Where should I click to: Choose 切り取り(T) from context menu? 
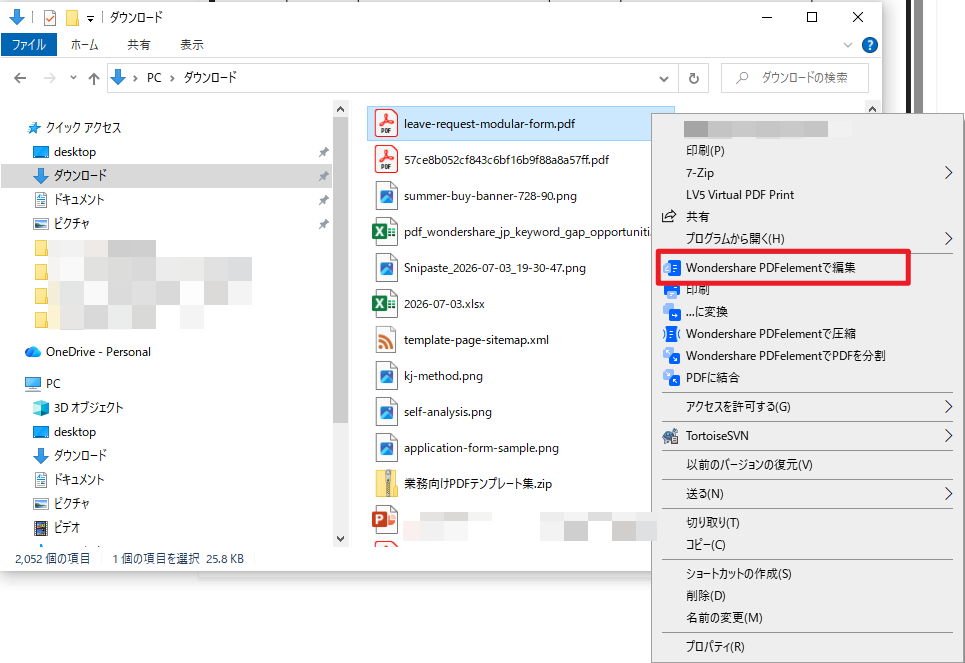click(x=713, y=523)
